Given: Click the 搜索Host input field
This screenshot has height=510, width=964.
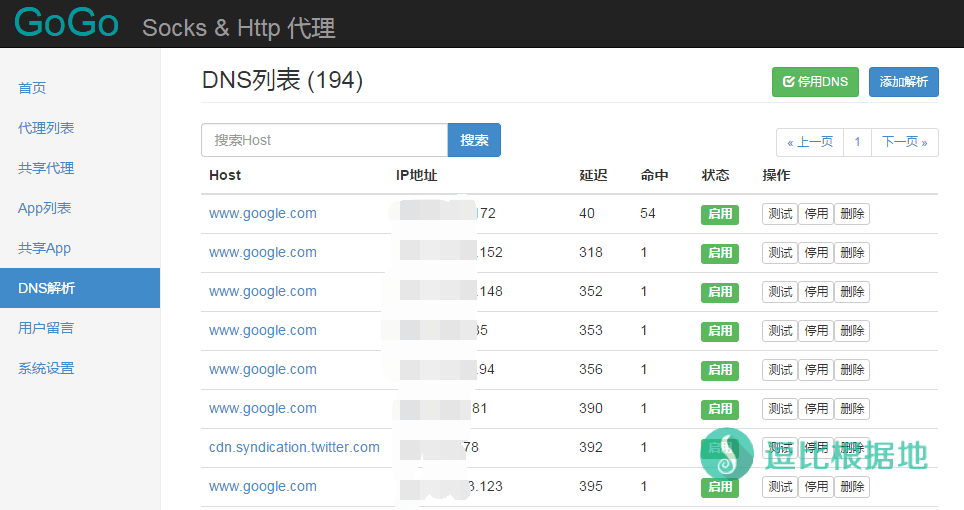Looking at the screenshot, I should pyautogui.click(x=324, y=140).
